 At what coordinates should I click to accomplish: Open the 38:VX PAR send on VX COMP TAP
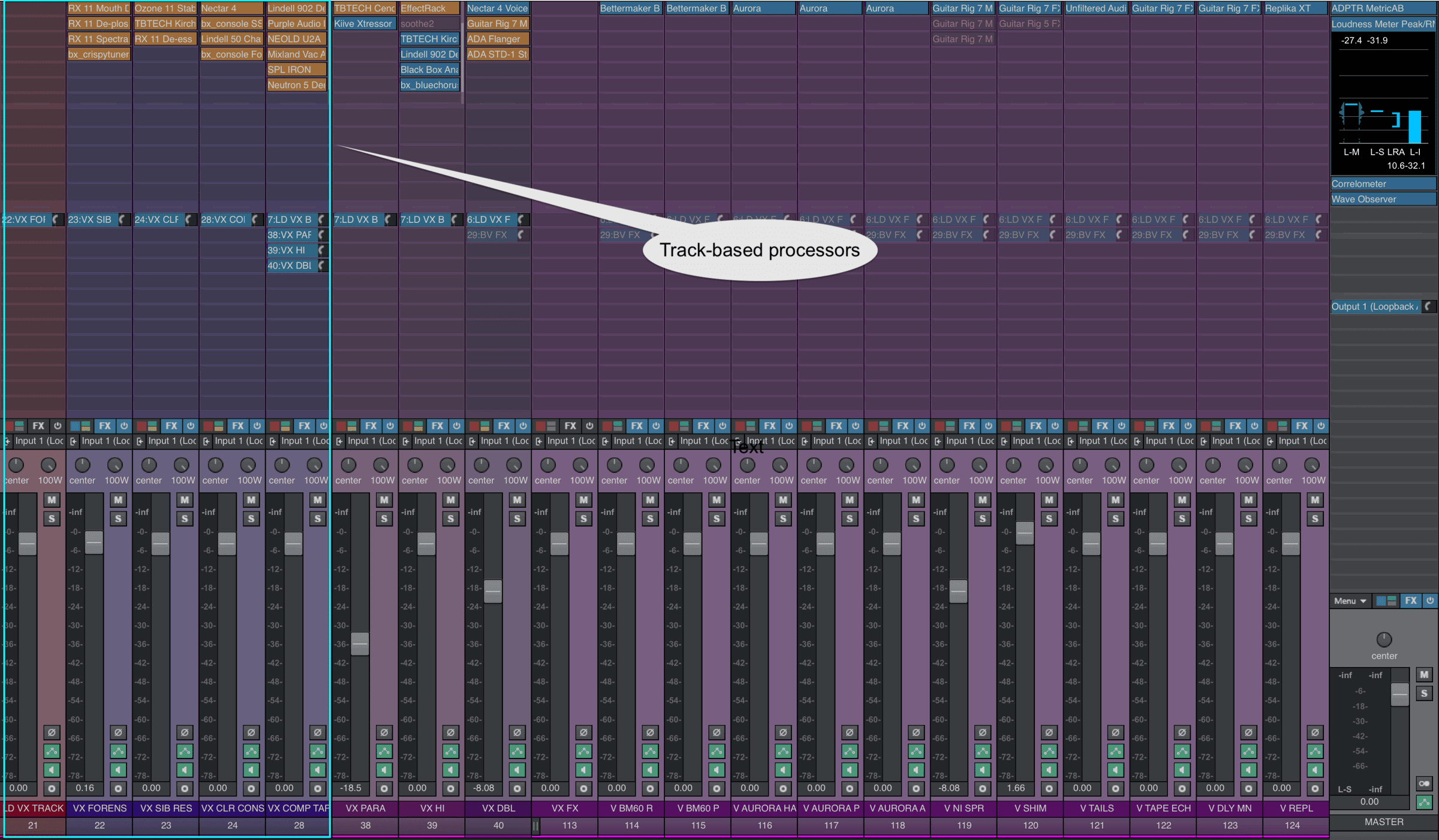291,235
